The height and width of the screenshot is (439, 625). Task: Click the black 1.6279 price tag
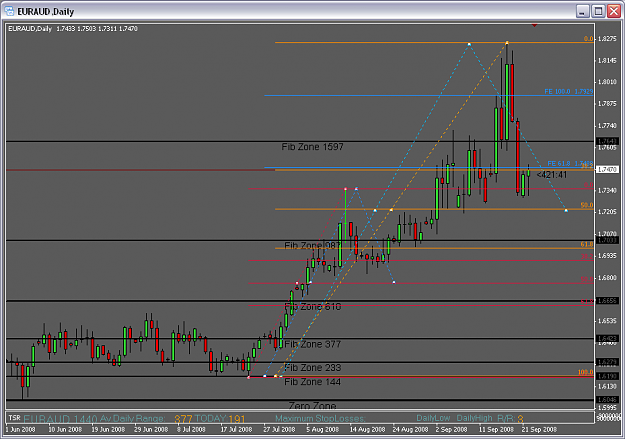point(607,362)
